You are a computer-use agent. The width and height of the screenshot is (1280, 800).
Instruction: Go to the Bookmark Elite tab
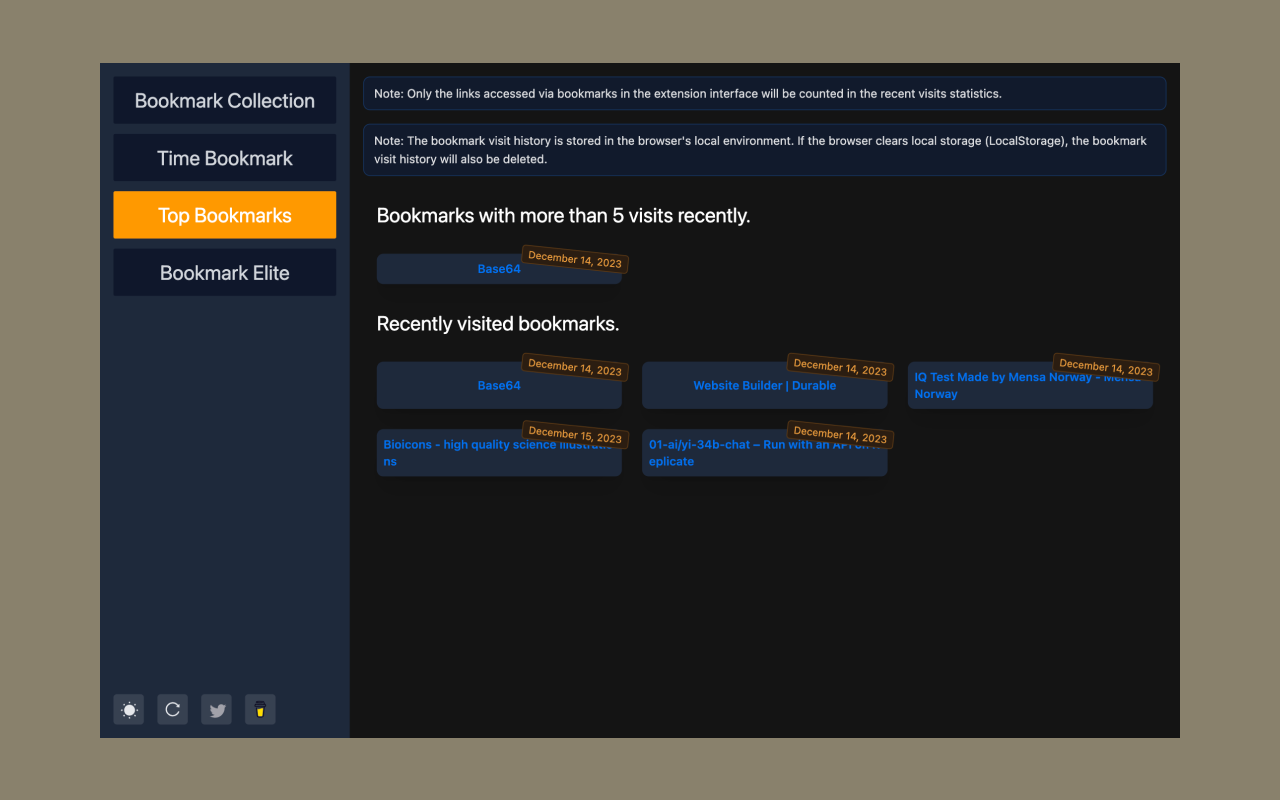(225, 273)
